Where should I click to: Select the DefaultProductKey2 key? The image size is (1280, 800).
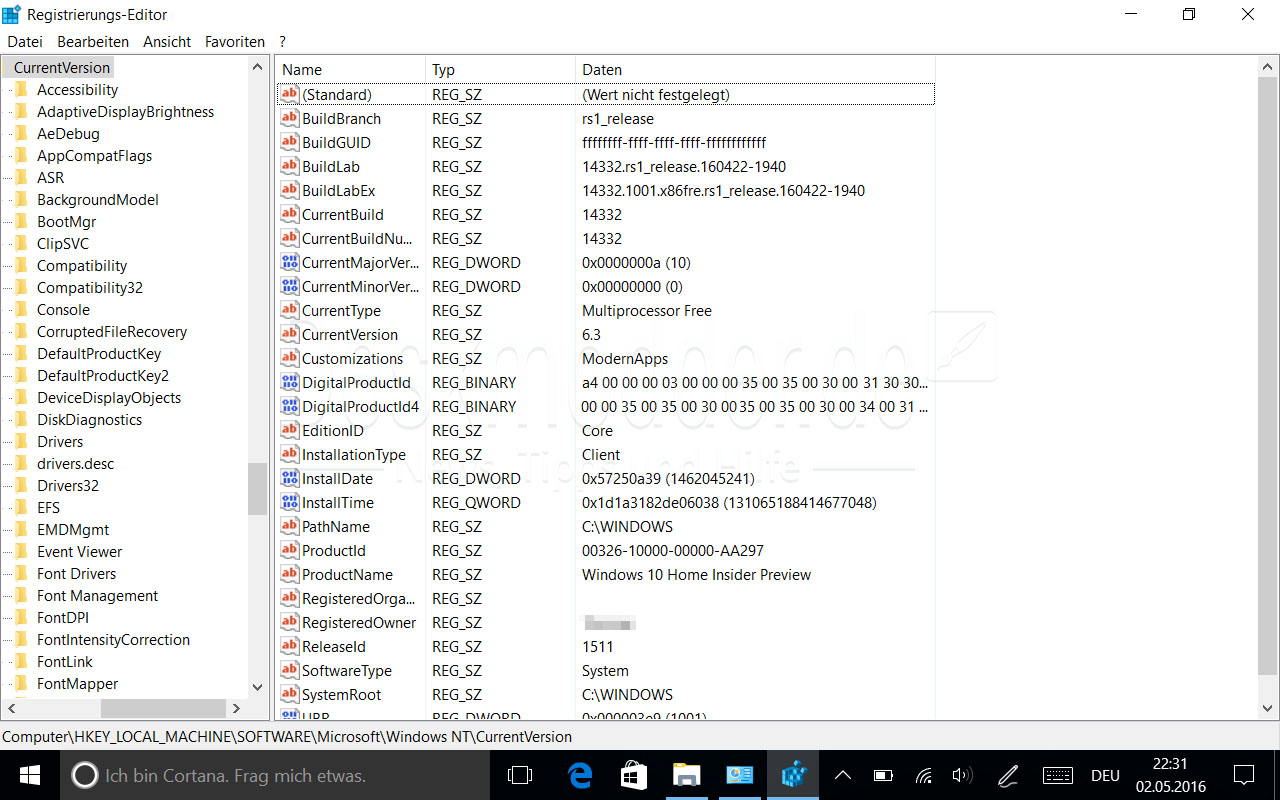(x=102, y=375)
